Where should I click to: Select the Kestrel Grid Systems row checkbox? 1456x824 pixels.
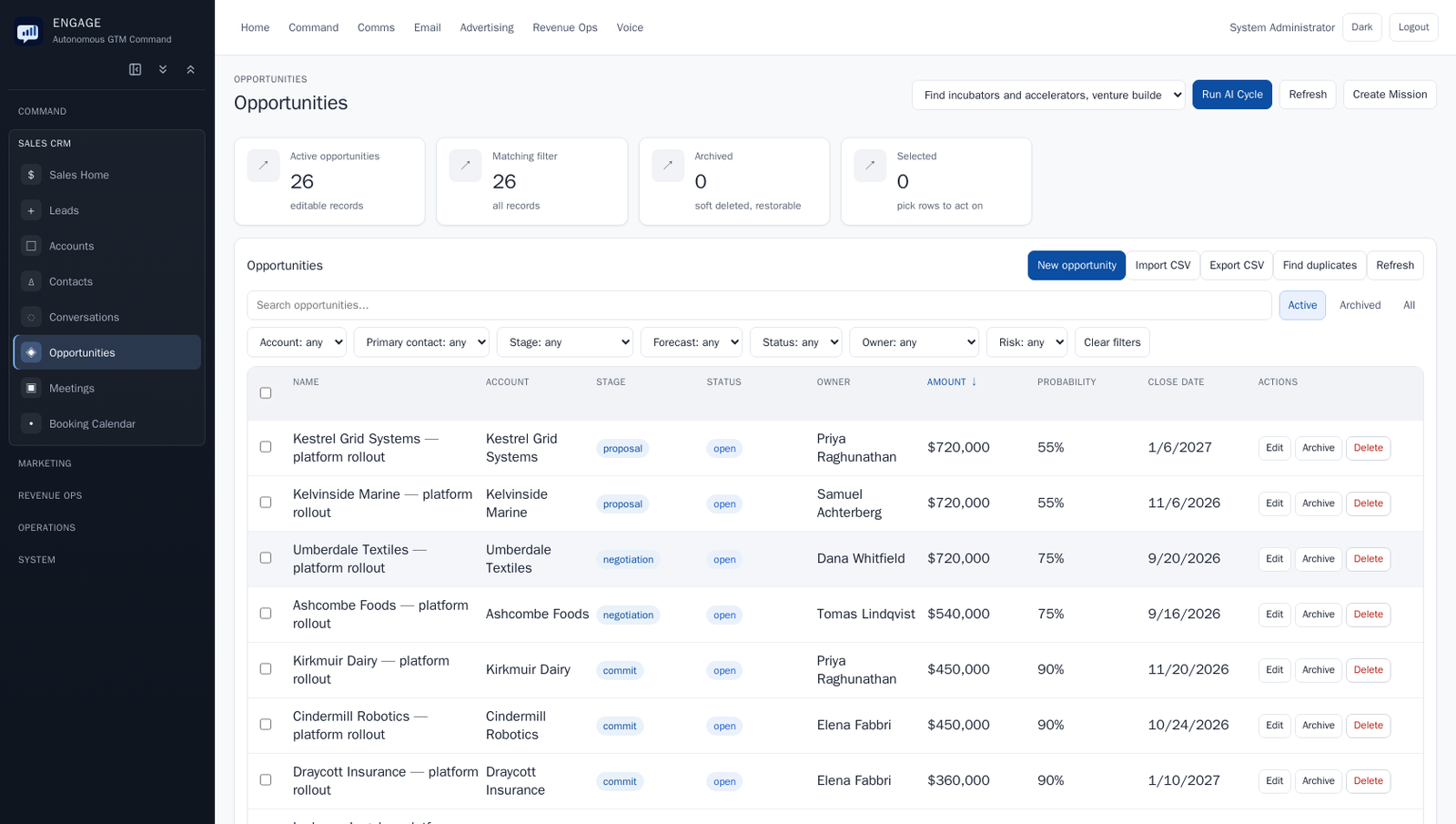266,447
